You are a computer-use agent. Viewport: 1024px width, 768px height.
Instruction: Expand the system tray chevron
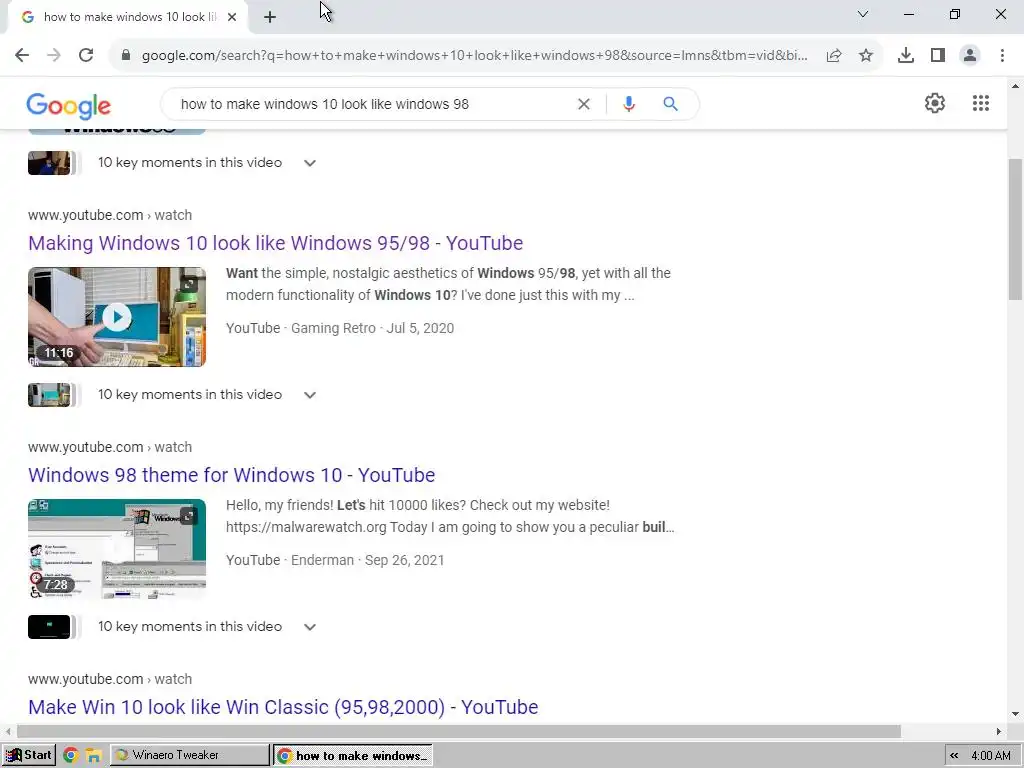click(954, 756)
